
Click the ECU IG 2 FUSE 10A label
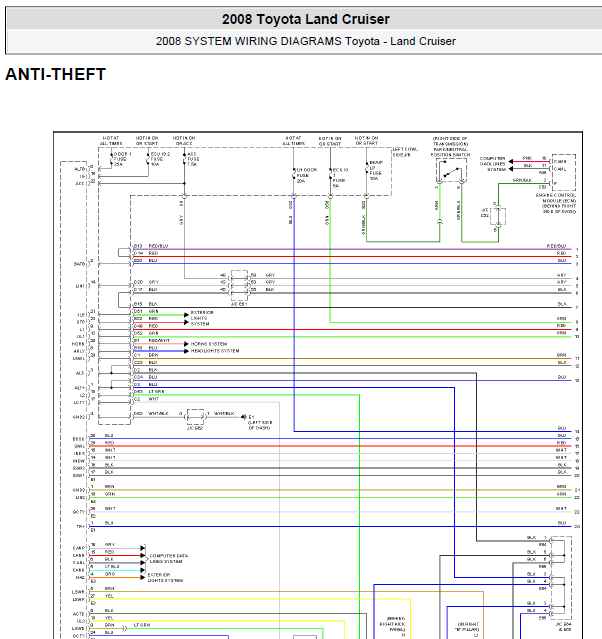(x=160, y=159)
